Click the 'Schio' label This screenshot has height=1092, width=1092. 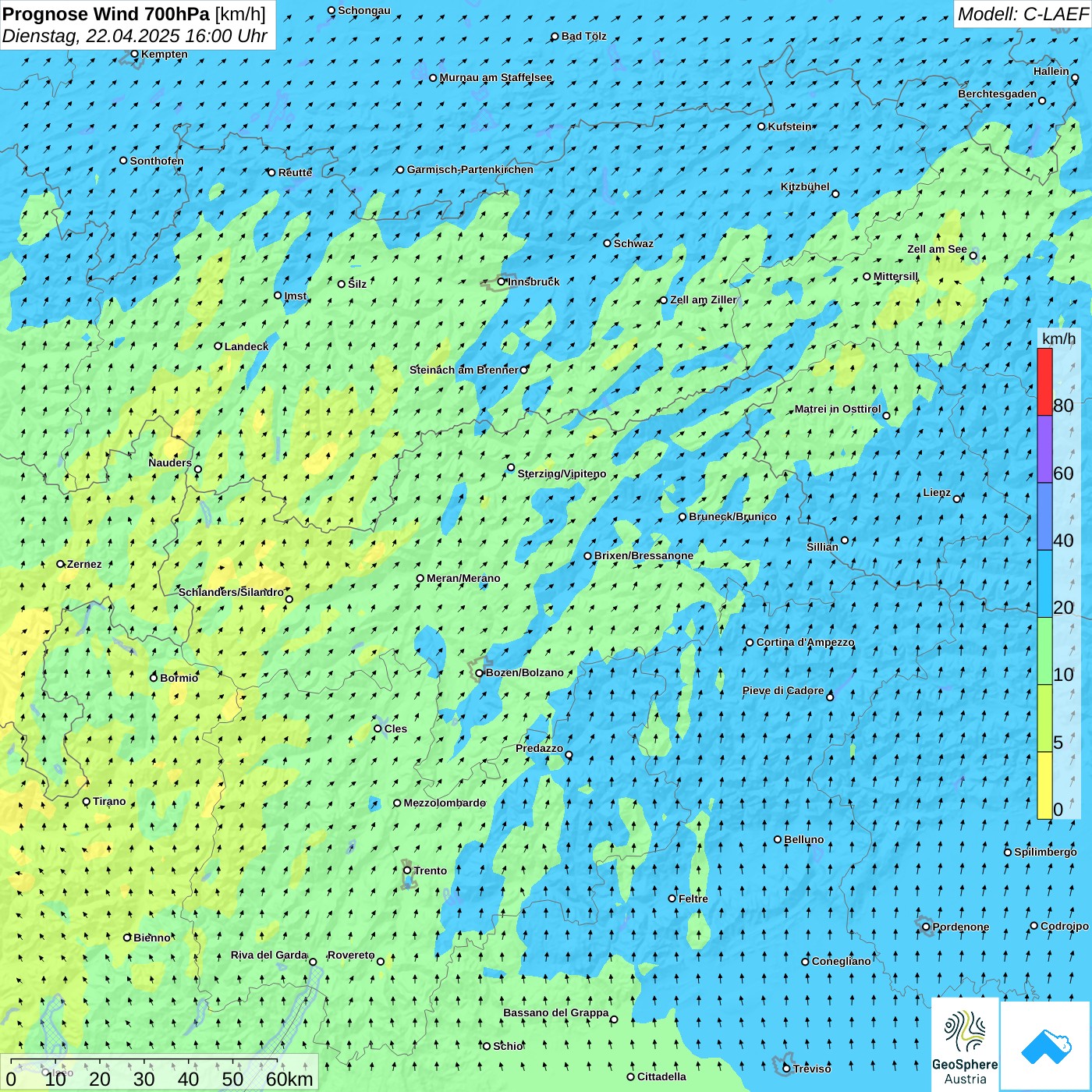pos(509,1046)
